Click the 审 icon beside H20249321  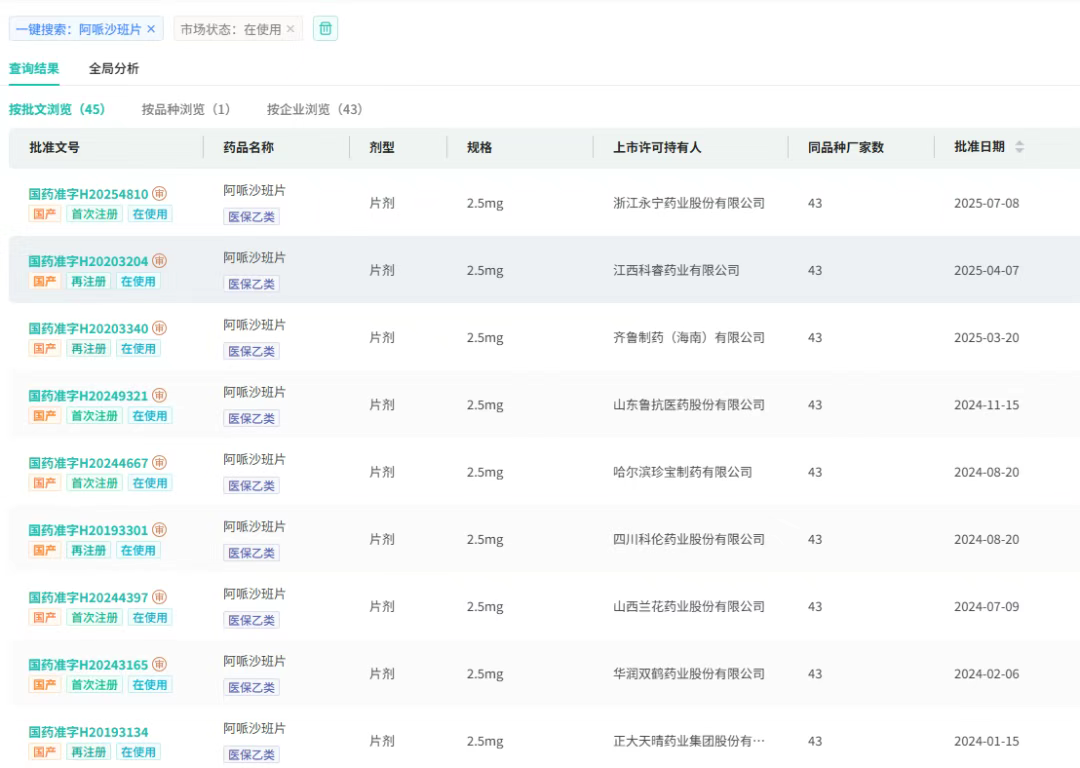159,396
